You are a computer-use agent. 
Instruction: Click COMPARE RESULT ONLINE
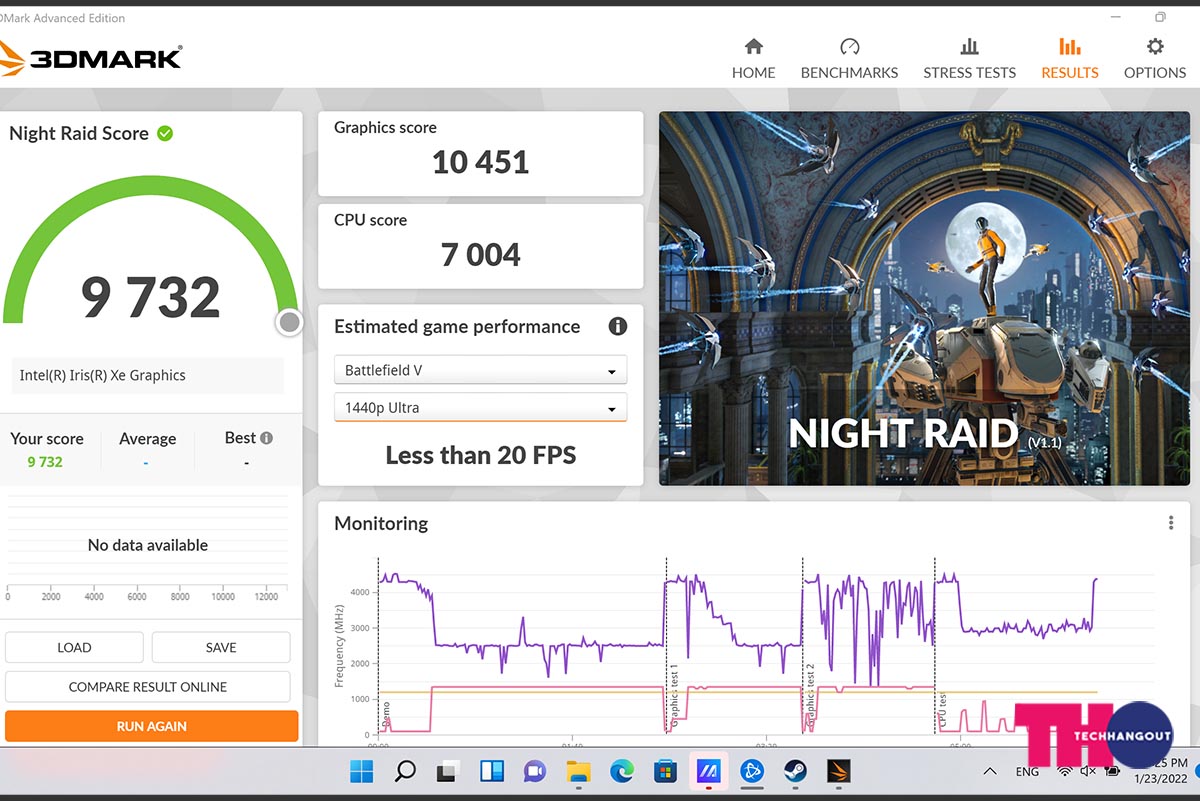pyautogui.click(x=148, y=687)
